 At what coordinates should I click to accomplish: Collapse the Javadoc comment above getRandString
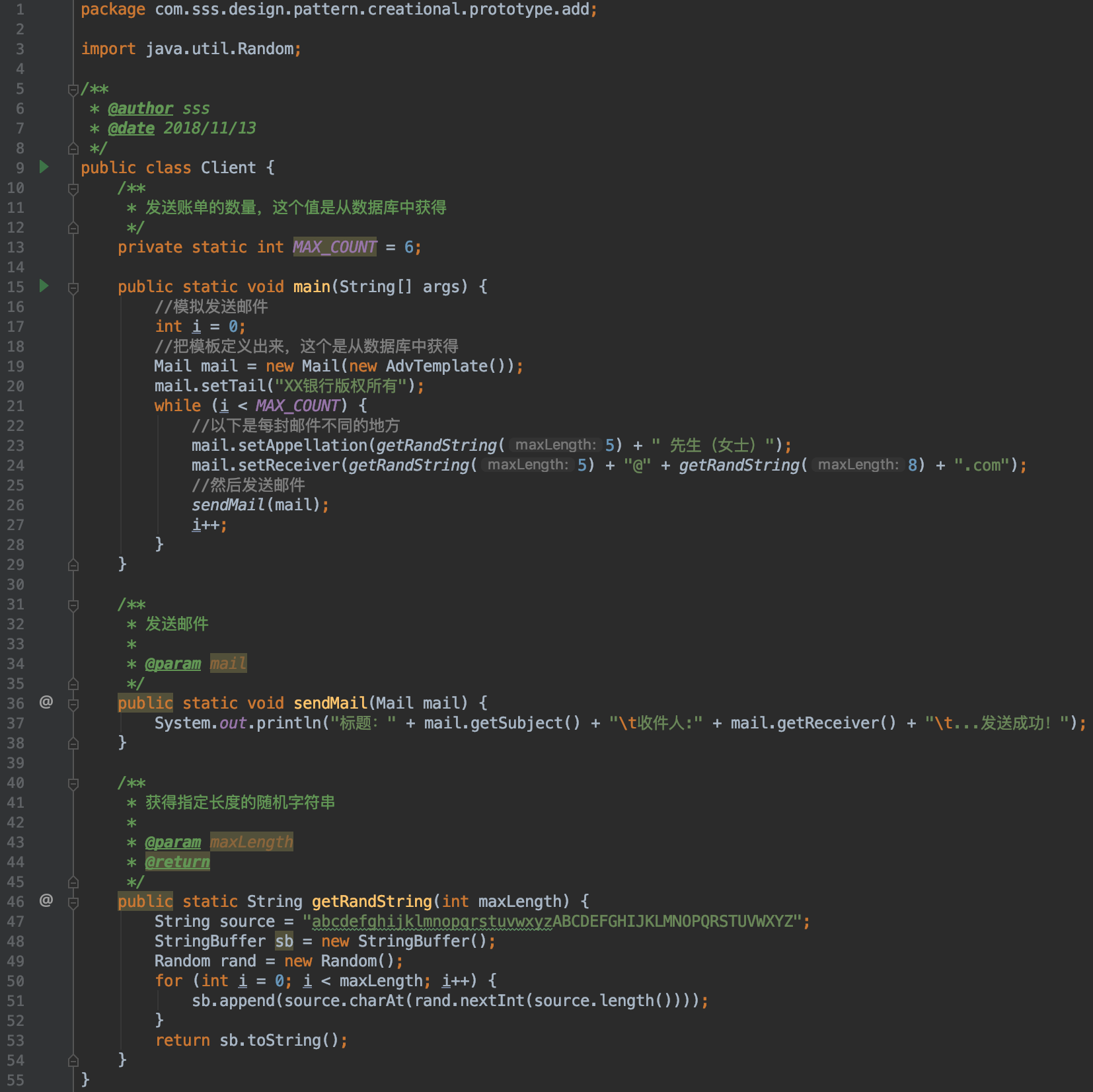[73, 783]
